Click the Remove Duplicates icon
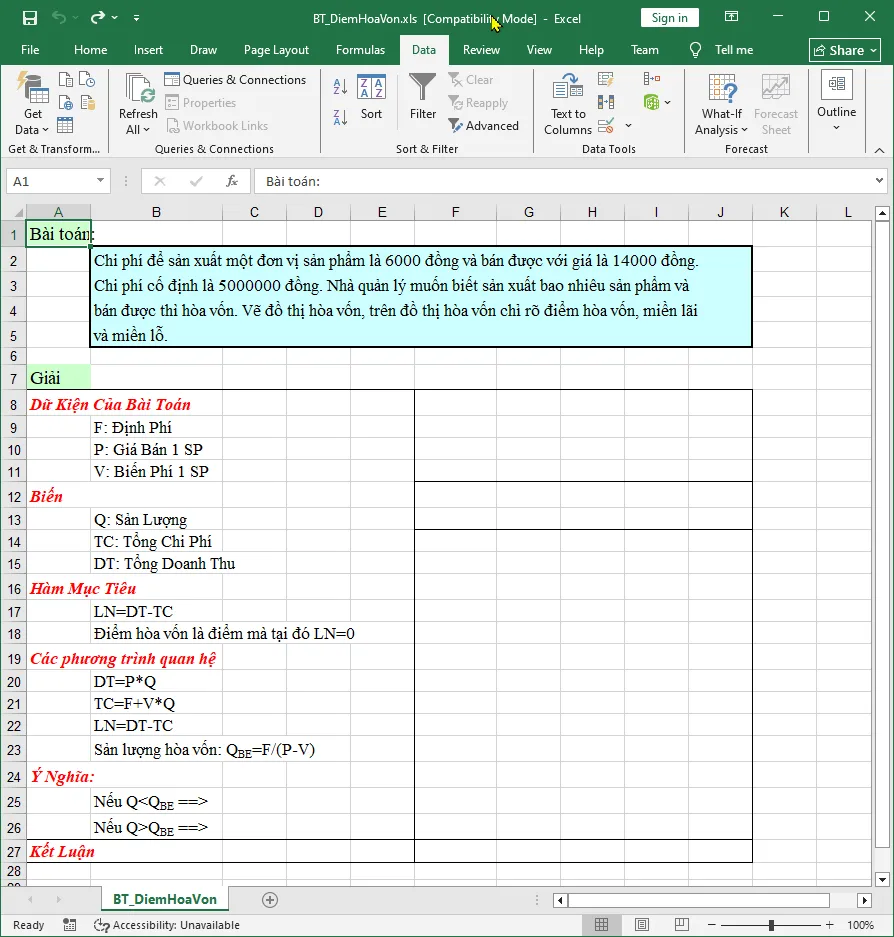This screenshot has height=937, width=894. (x=606, y=102)
